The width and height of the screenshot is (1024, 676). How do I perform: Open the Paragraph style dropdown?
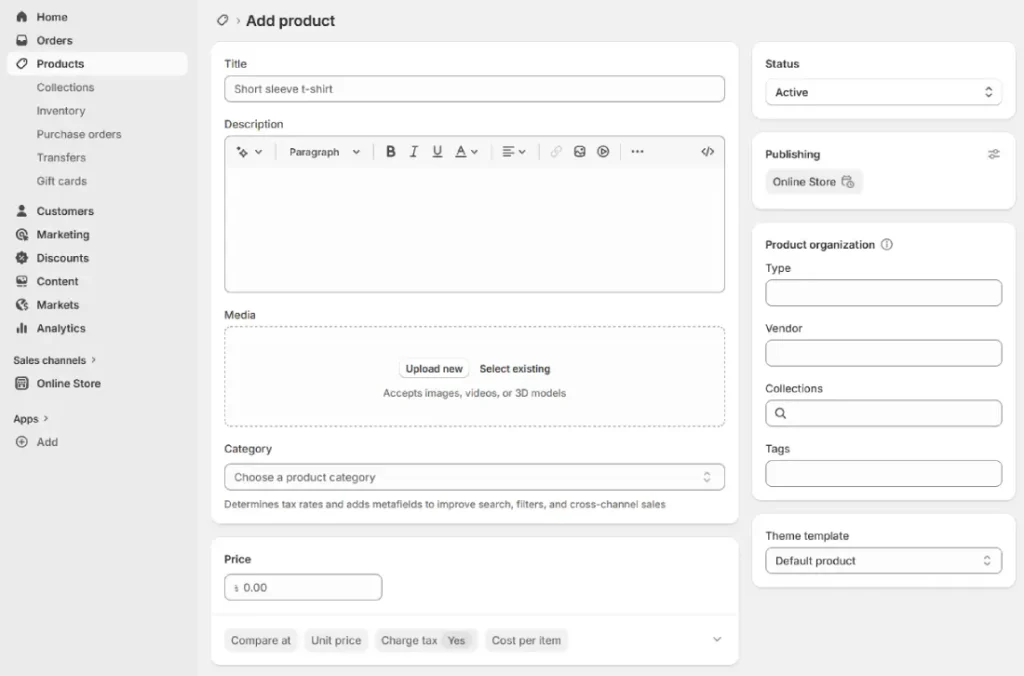(x=325, y=152)
